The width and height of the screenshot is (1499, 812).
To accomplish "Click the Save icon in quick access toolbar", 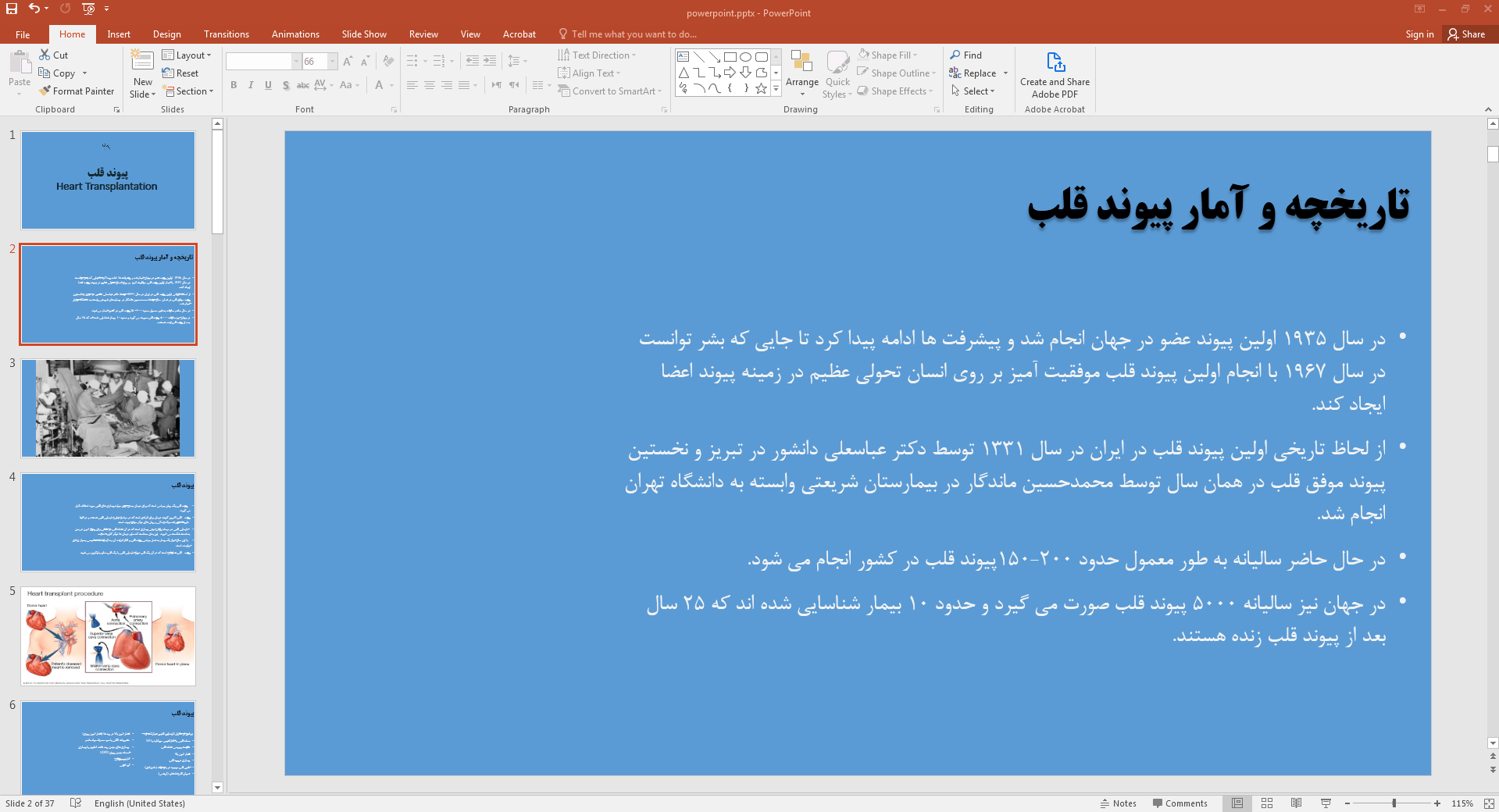I will [12, 9].
